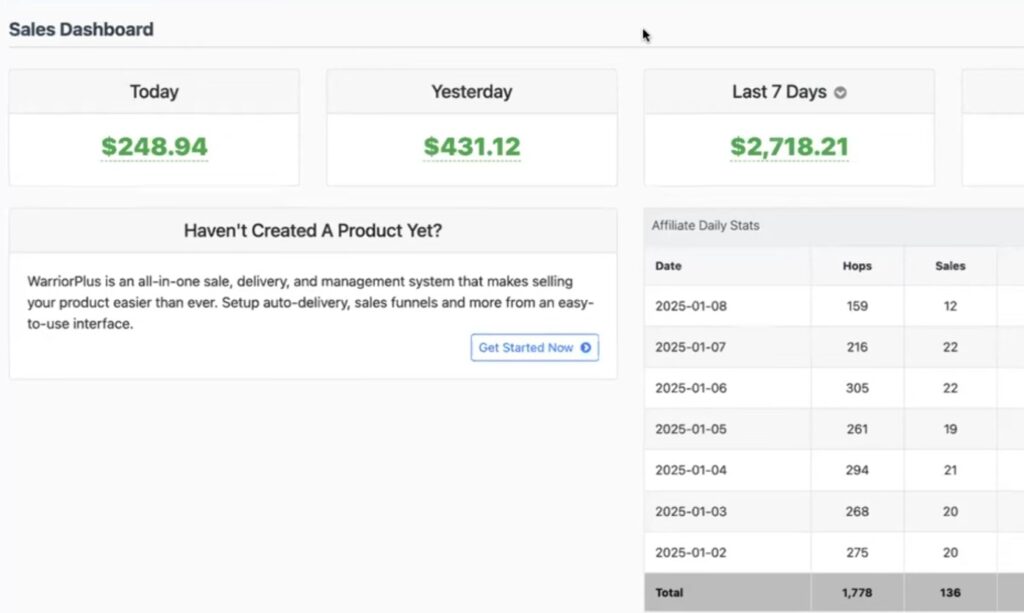The width and height of the screenshot is (1024, 613).
Task: Open today's $248.94 sales amount
Action: point(154,147)
